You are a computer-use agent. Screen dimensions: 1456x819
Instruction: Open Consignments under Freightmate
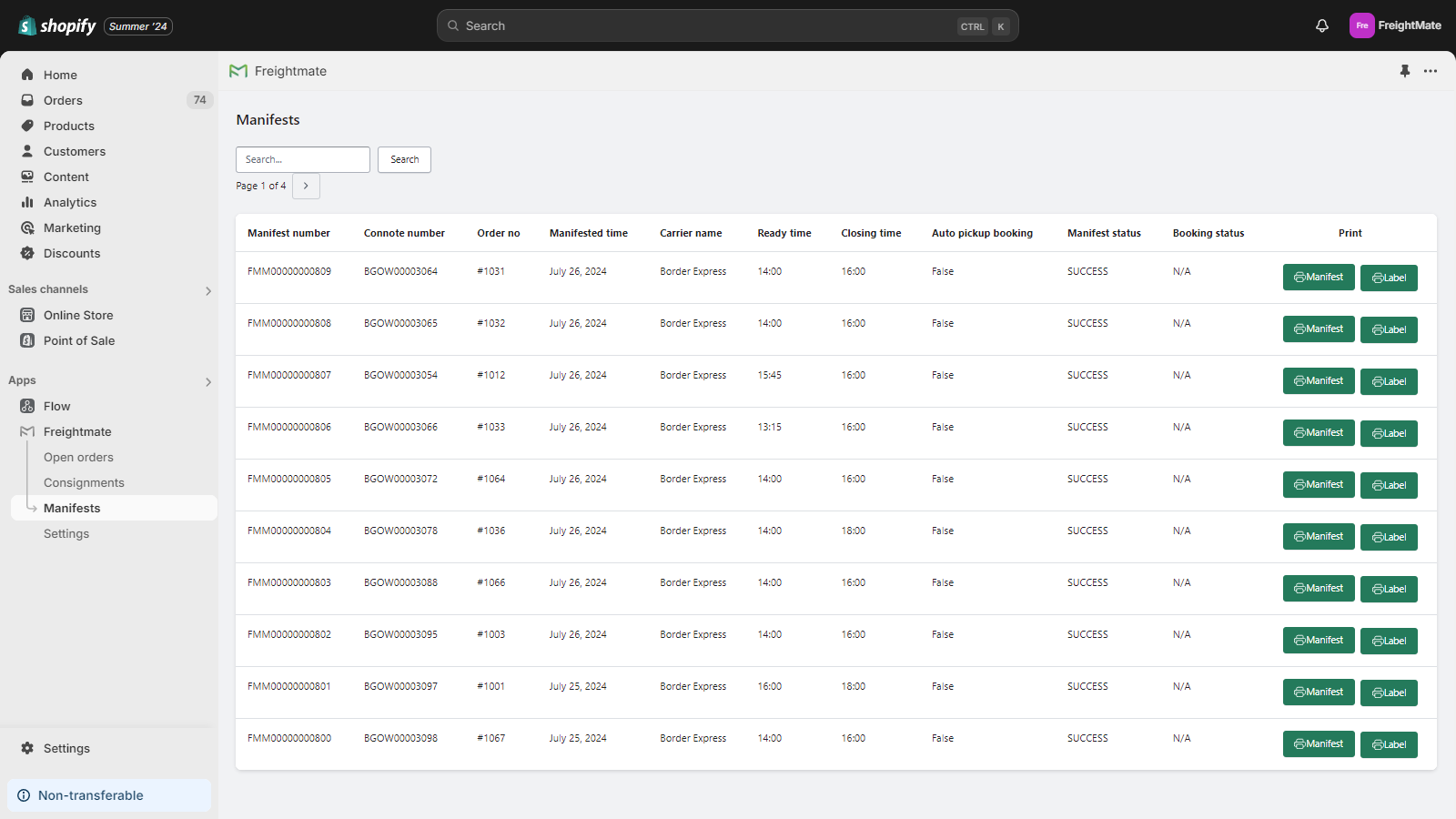click(x=84, y=482)
